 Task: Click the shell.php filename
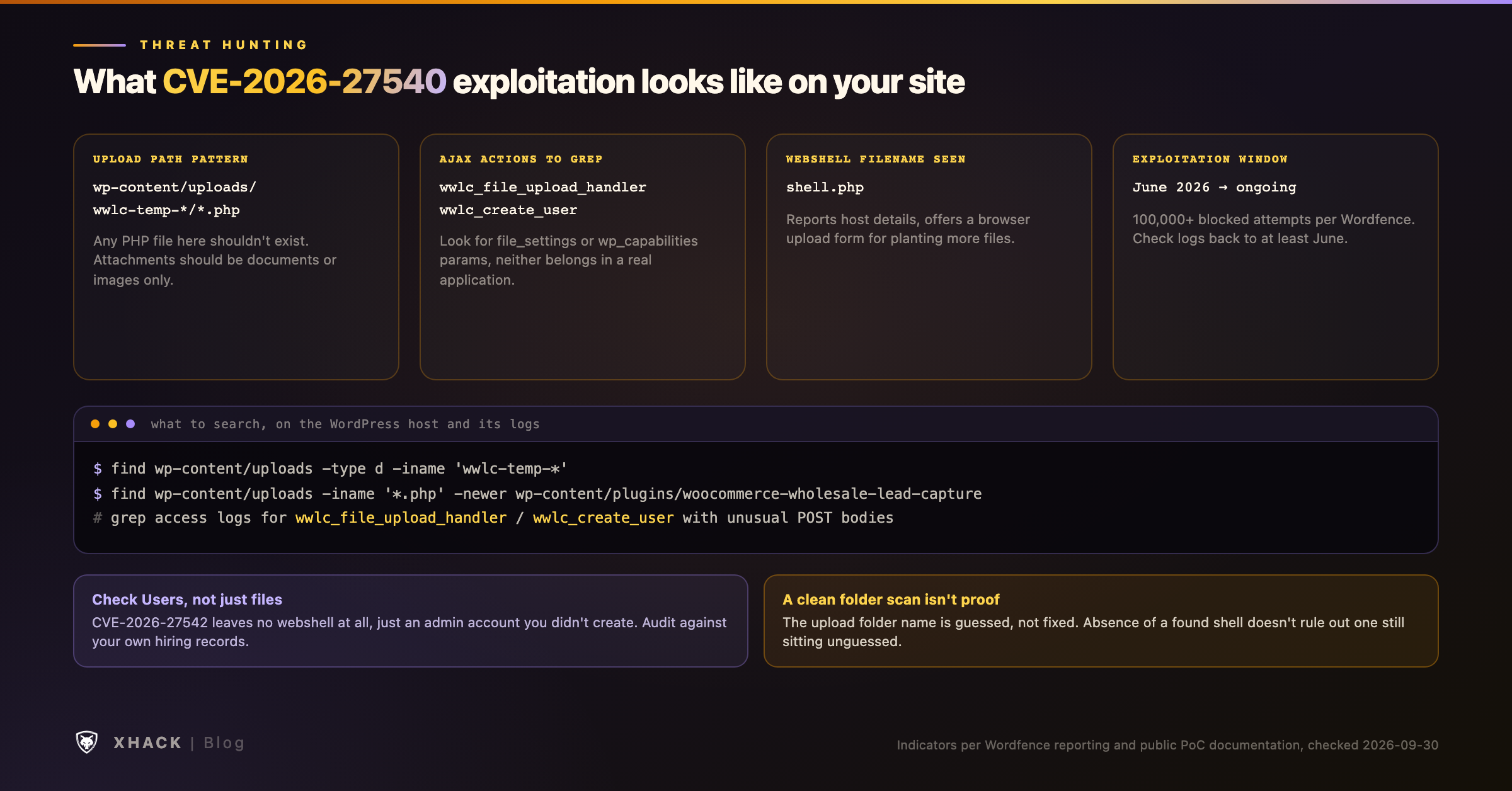825,187
